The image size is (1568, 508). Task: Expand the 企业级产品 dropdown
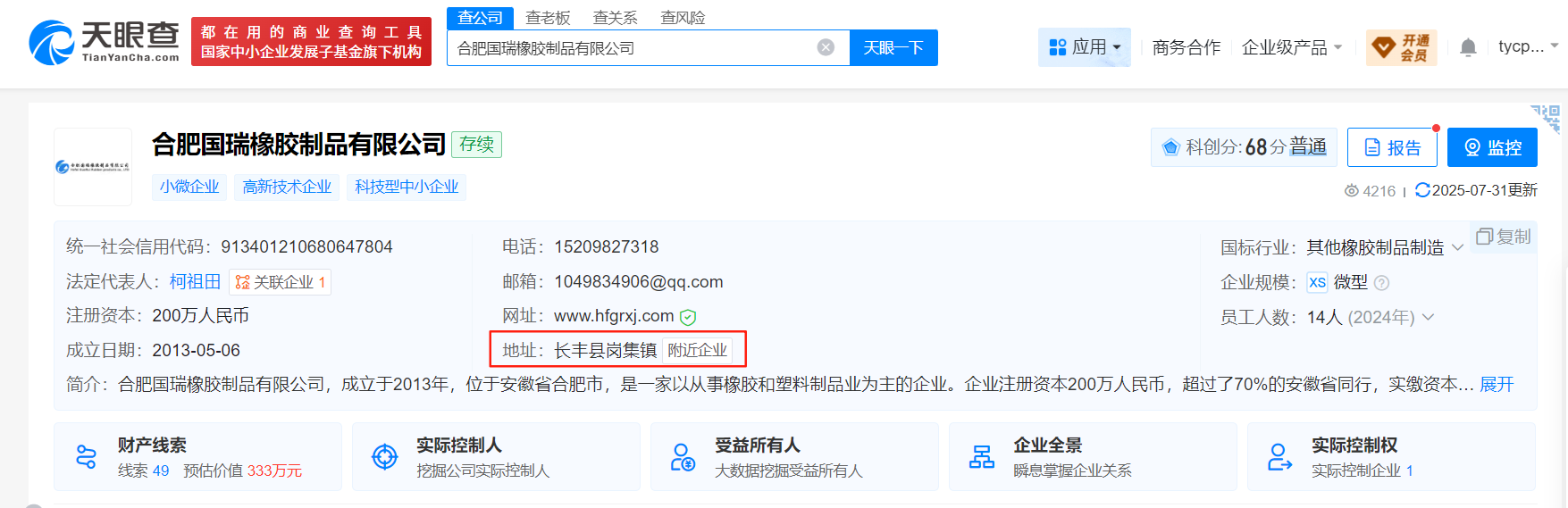coord(1292,47)
